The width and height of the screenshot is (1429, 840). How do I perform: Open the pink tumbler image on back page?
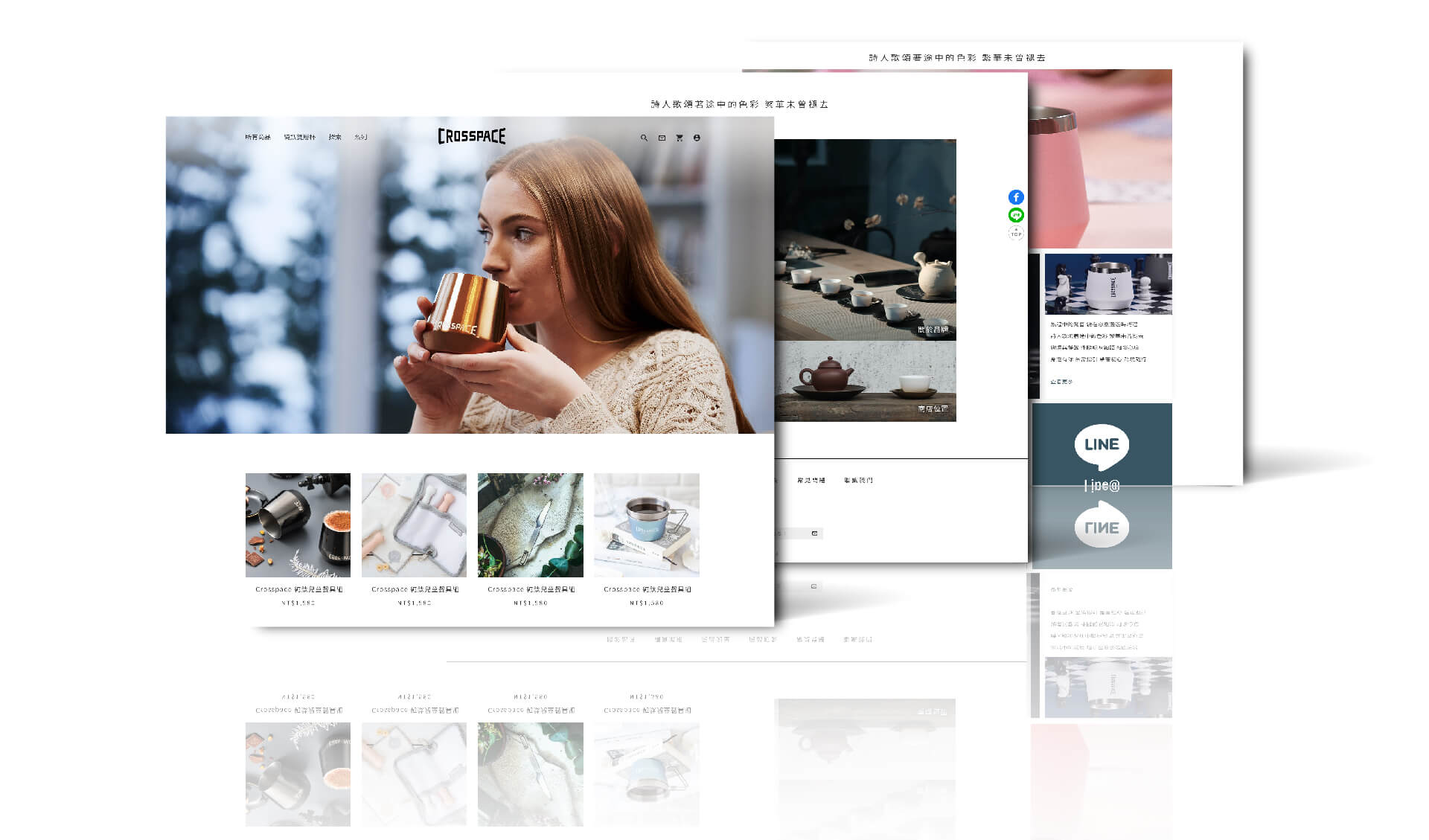point(1100,158)
